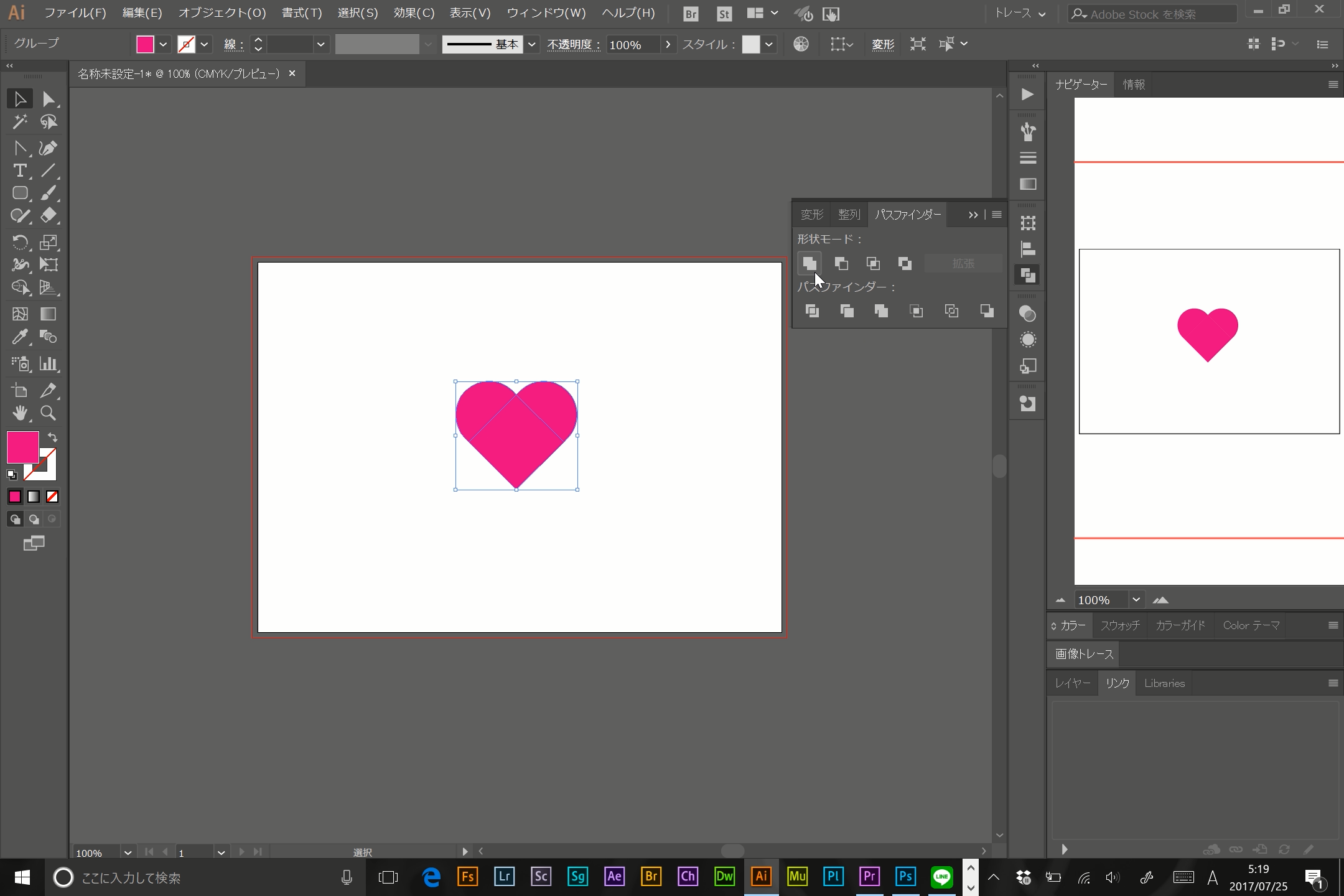
Task: Select the Column Graph tool
Action: tap(49, 363)
